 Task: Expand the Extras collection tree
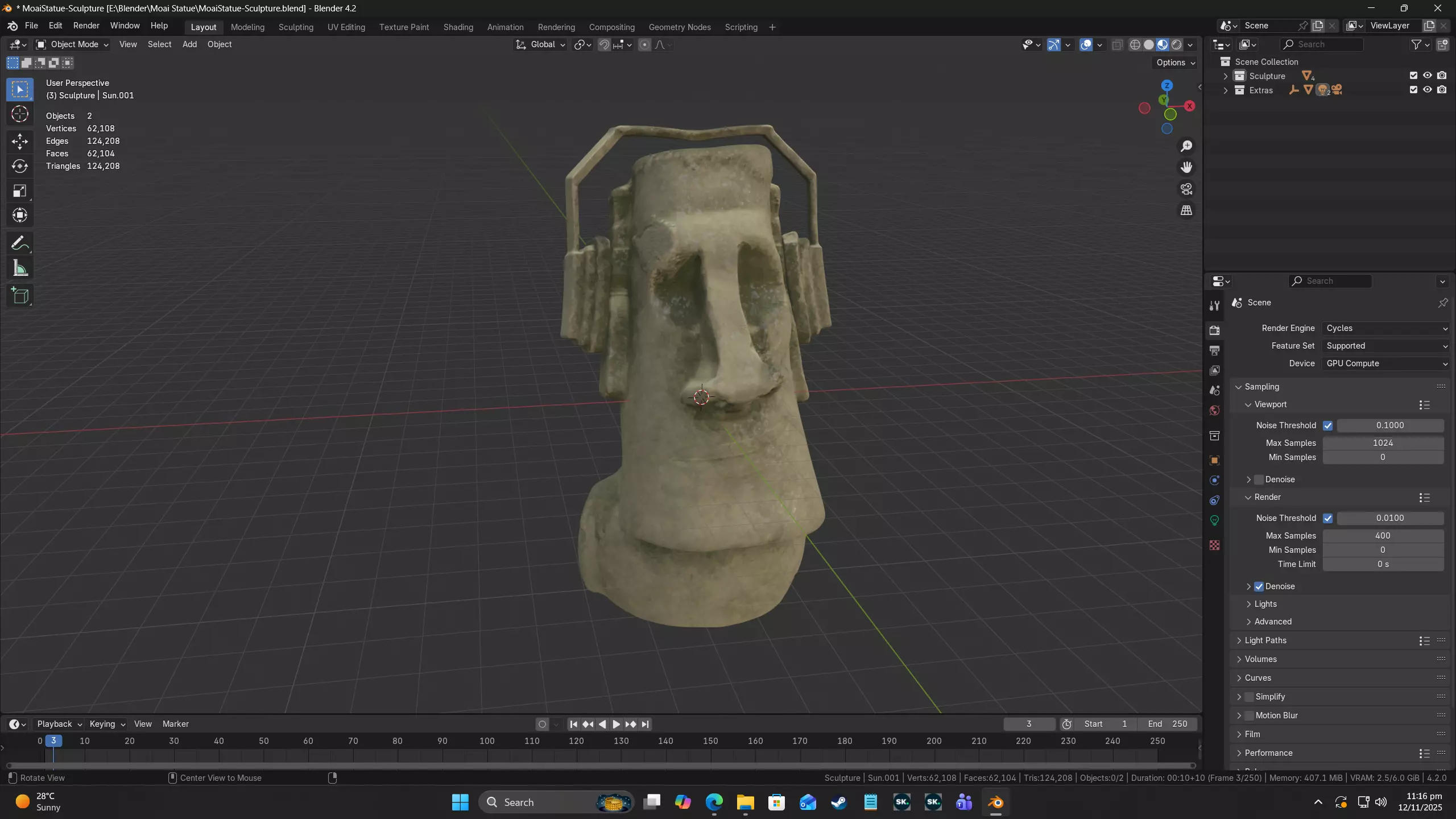(1225, 90)
